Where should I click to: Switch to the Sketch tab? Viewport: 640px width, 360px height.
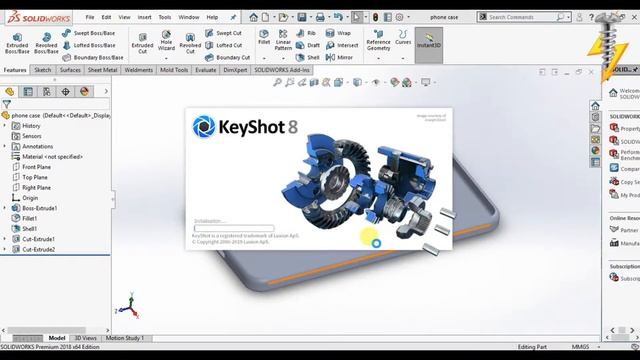pyautogui.click(x=42, y=70)
